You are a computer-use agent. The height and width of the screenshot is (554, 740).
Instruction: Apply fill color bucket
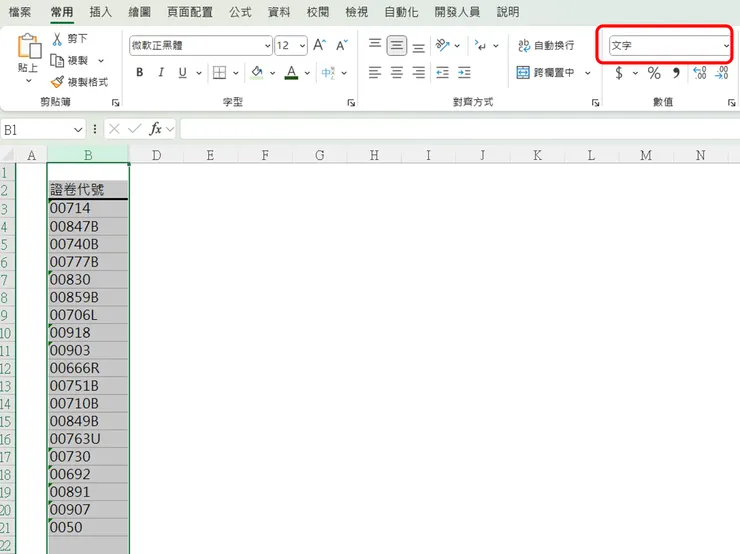[257, 73]
